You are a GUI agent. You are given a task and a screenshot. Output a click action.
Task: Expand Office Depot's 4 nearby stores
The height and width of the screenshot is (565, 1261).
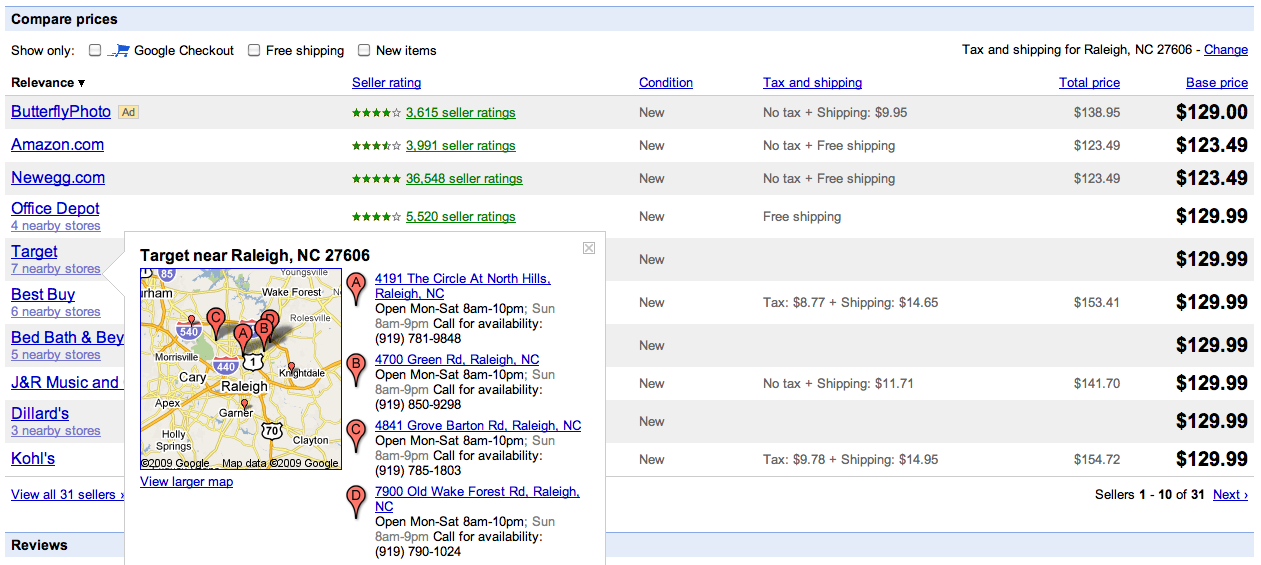(55, 226)
